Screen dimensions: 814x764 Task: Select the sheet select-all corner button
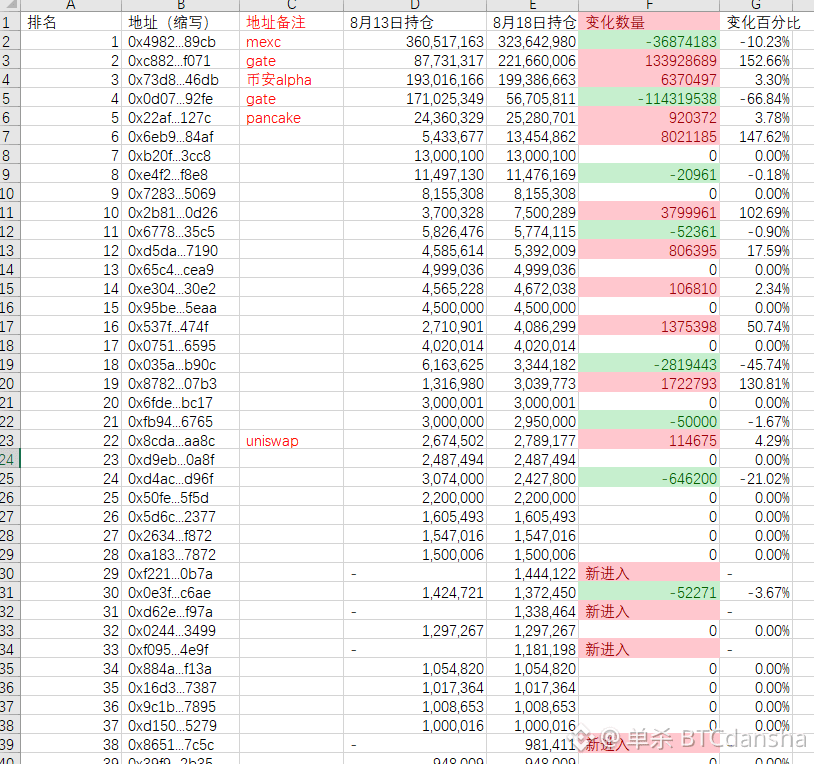point(9,5)
